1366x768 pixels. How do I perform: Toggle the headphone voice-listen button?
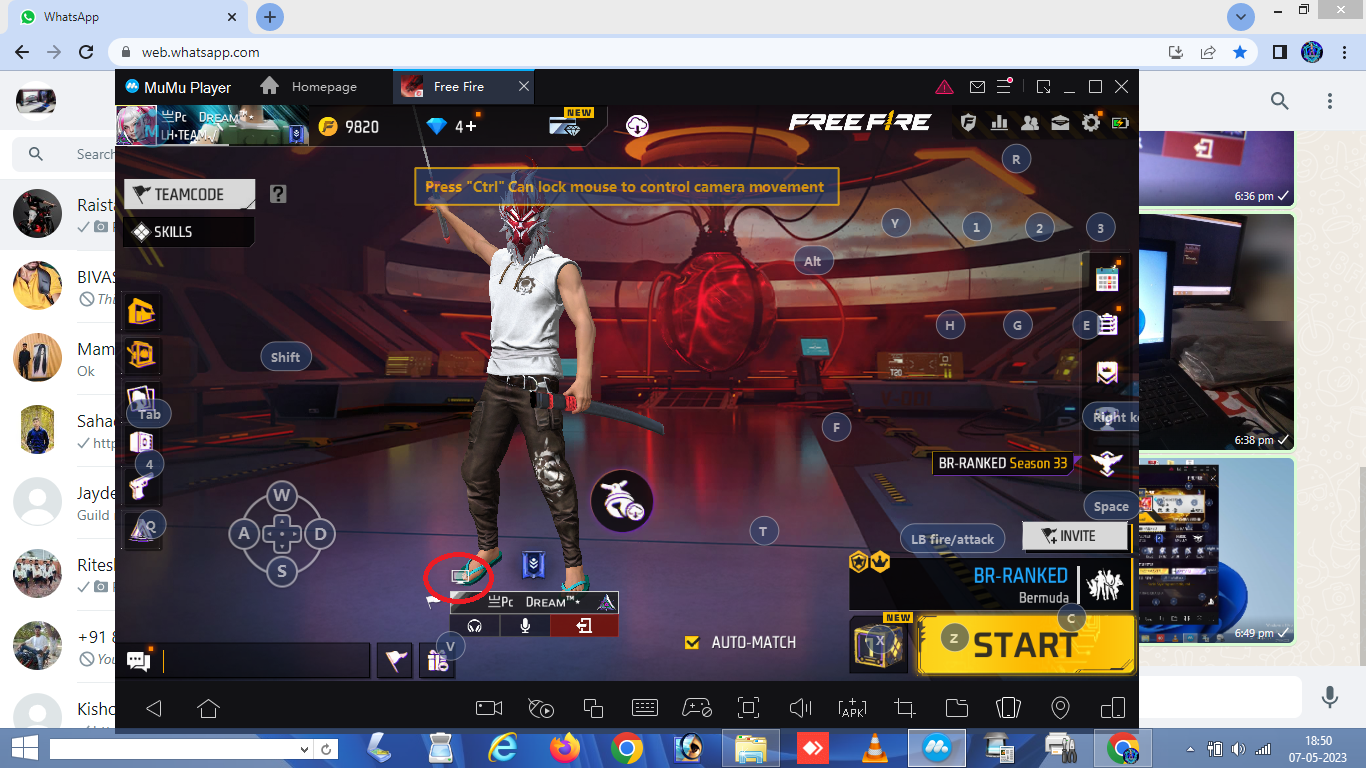point(475,626)
